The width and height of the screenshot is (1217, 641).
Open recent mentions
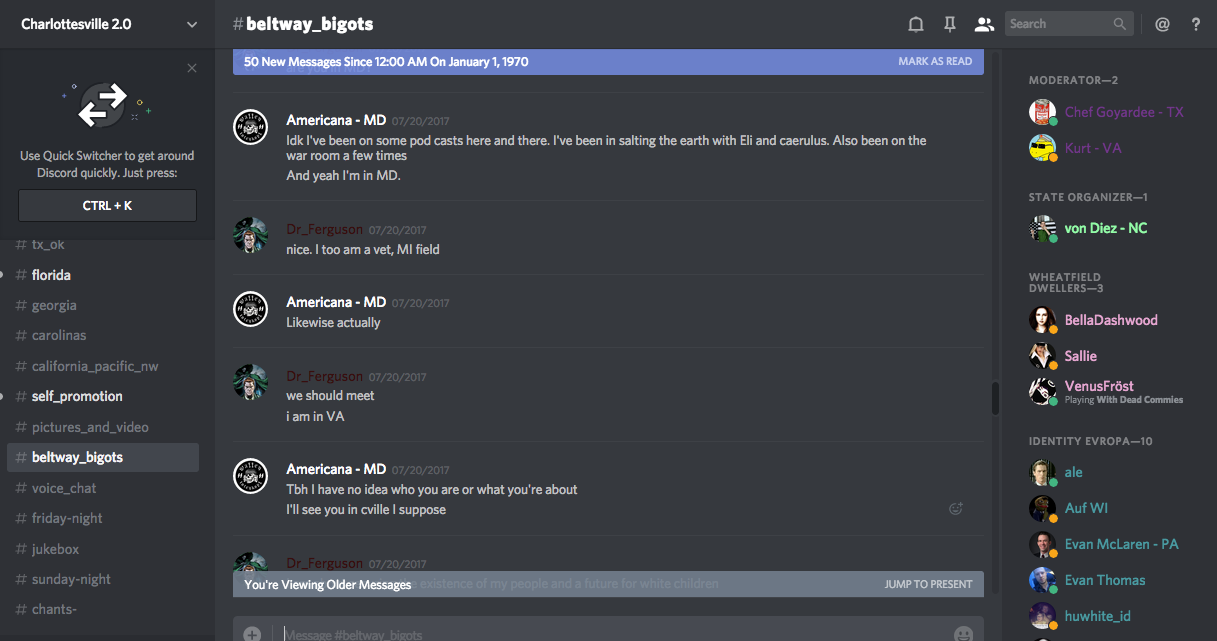click(1162, 24)
